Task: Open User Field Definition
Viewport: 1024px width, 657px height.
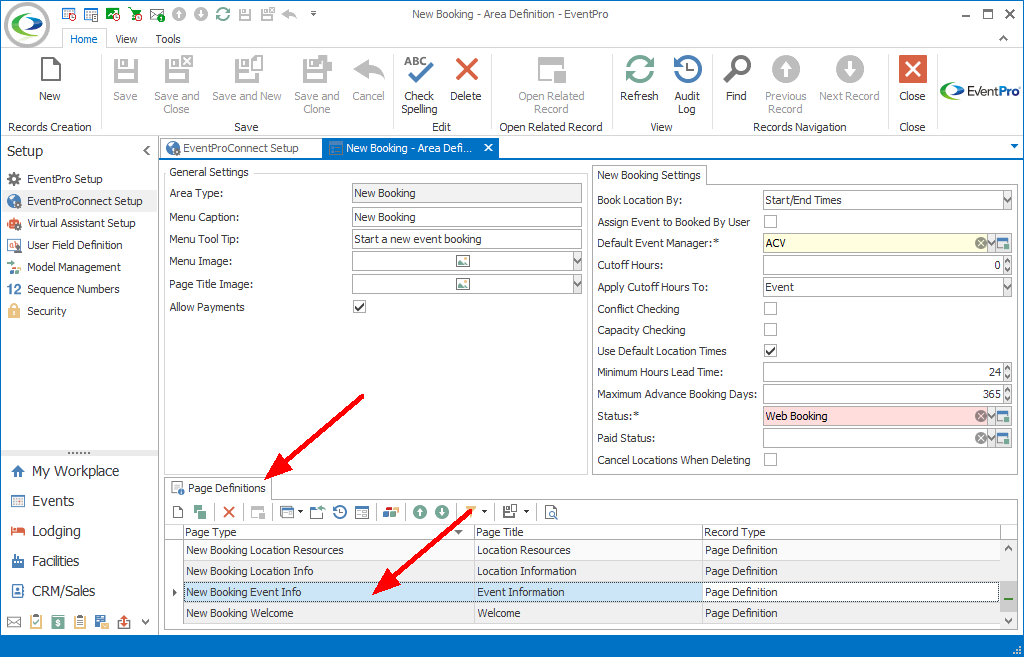Action: [74, 246]
